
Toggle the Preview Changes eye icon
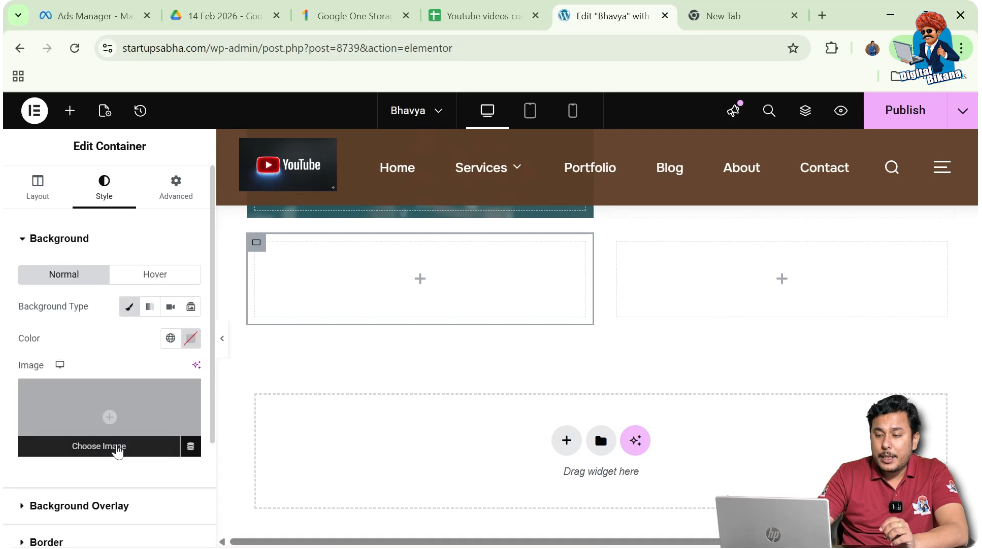[841, 111]
